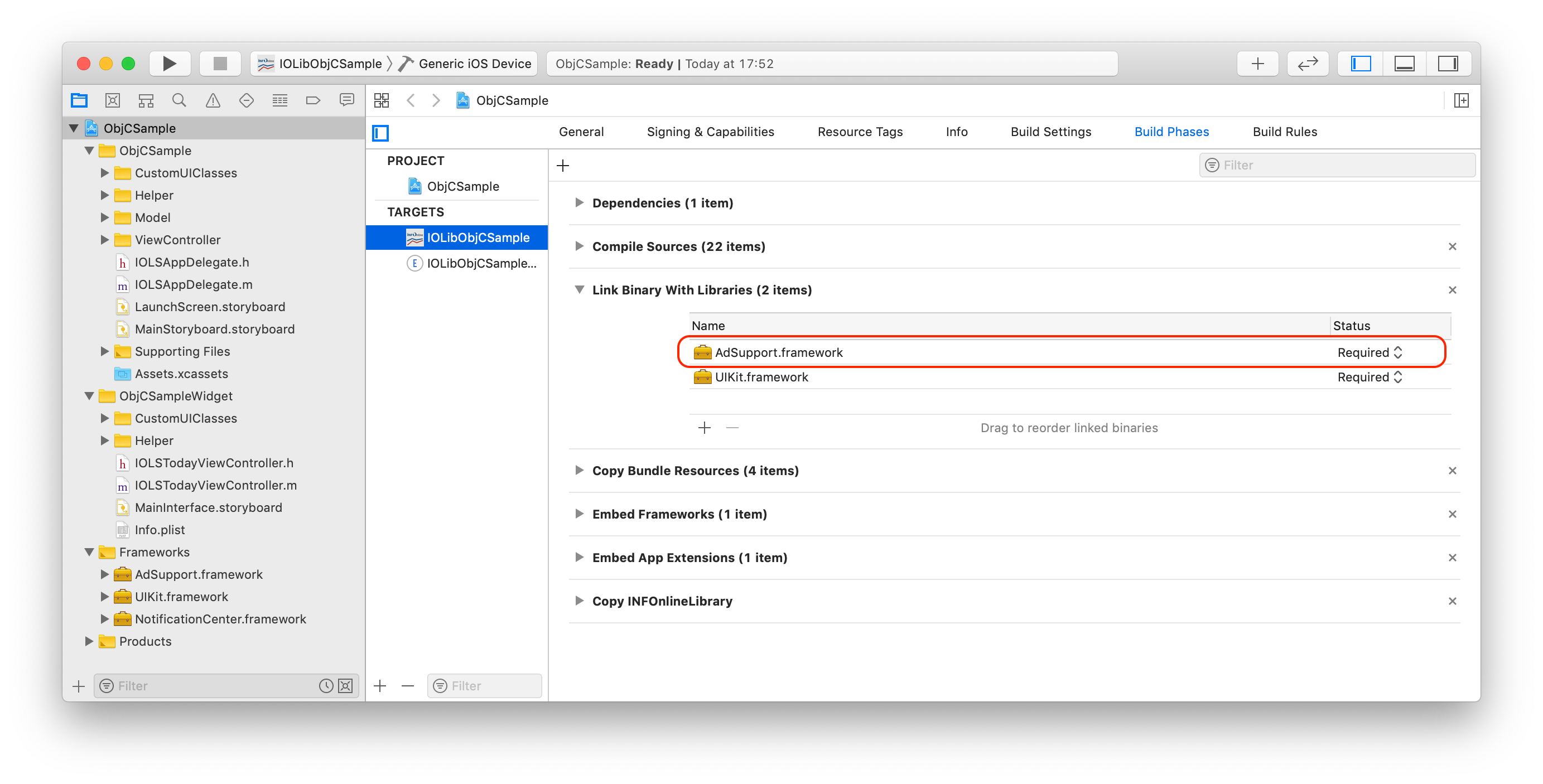Add a new target
1543x784 pixels.
coord(380,686)
